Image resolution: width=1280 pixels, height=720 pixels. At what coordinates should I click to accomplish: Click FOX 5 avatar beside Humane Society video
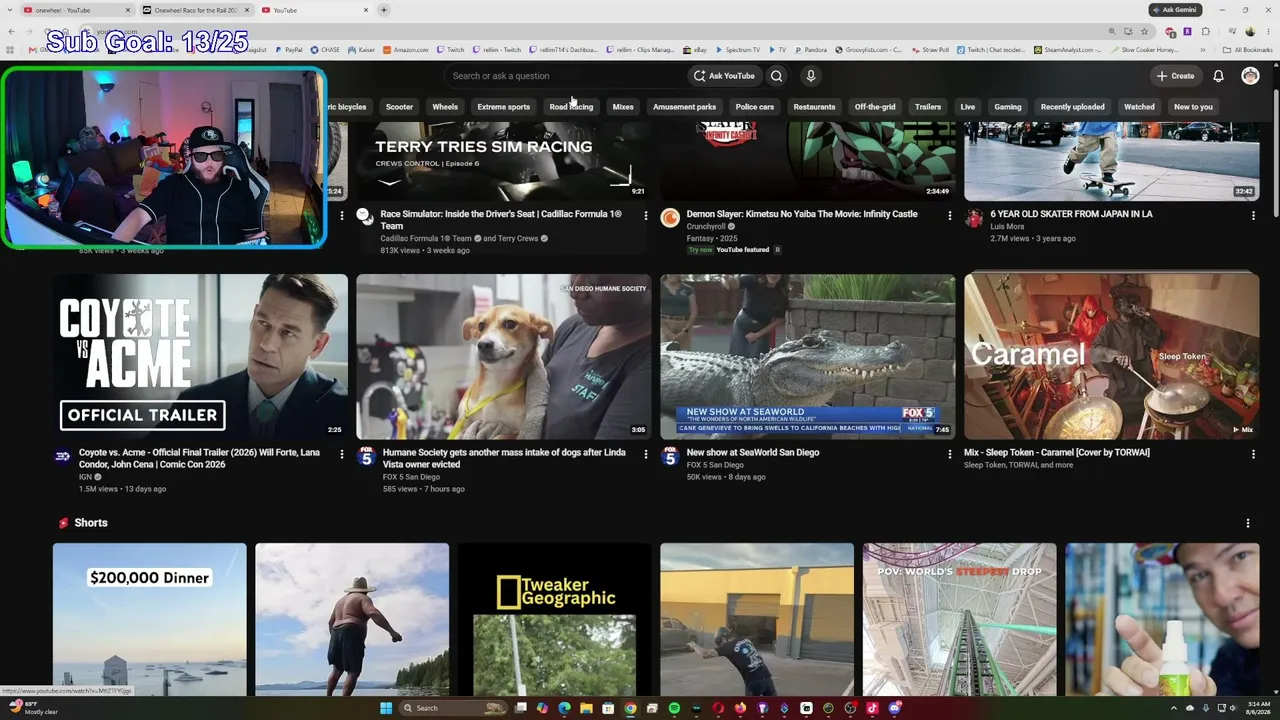click(x=366, y=457)
